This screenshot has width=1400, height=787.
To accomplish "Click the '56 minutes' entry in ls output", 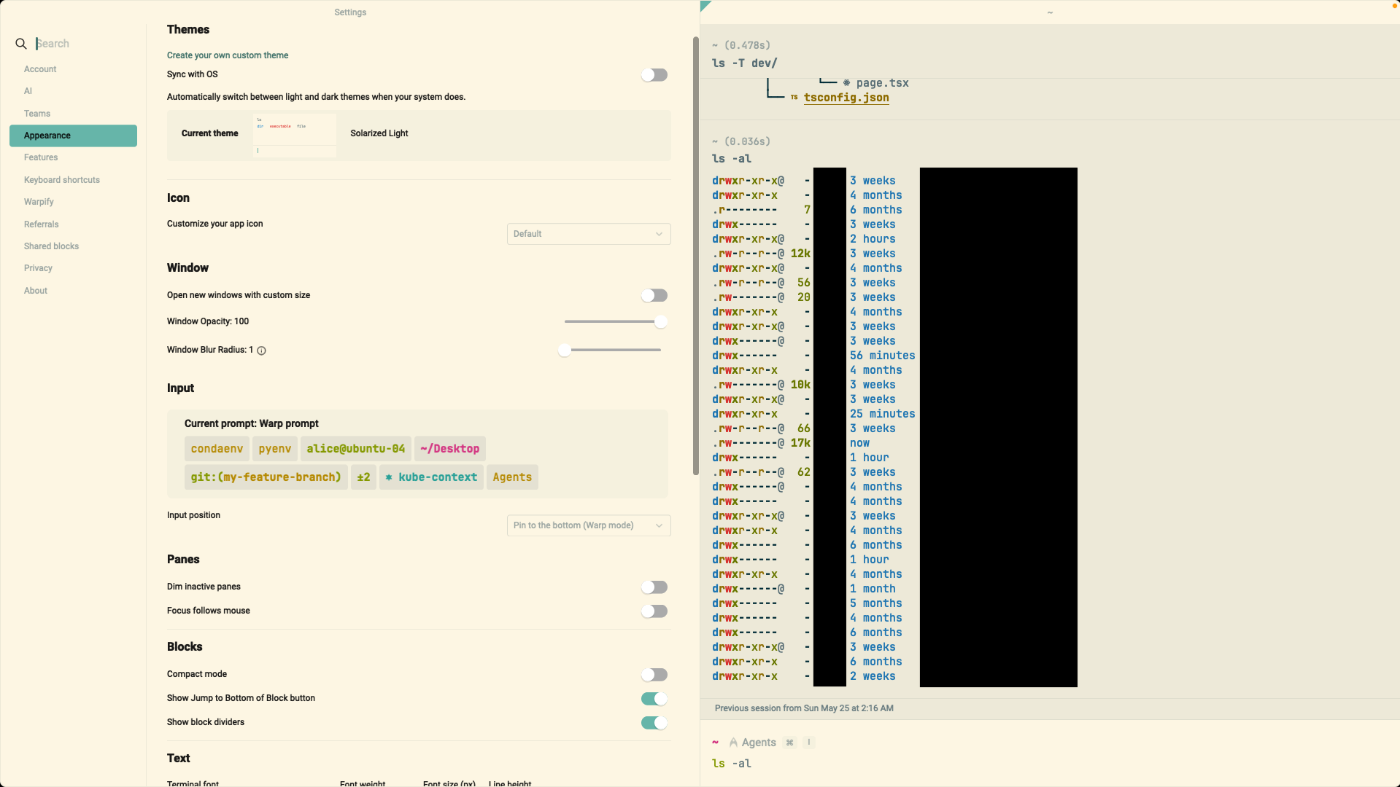I will [882, 355].
